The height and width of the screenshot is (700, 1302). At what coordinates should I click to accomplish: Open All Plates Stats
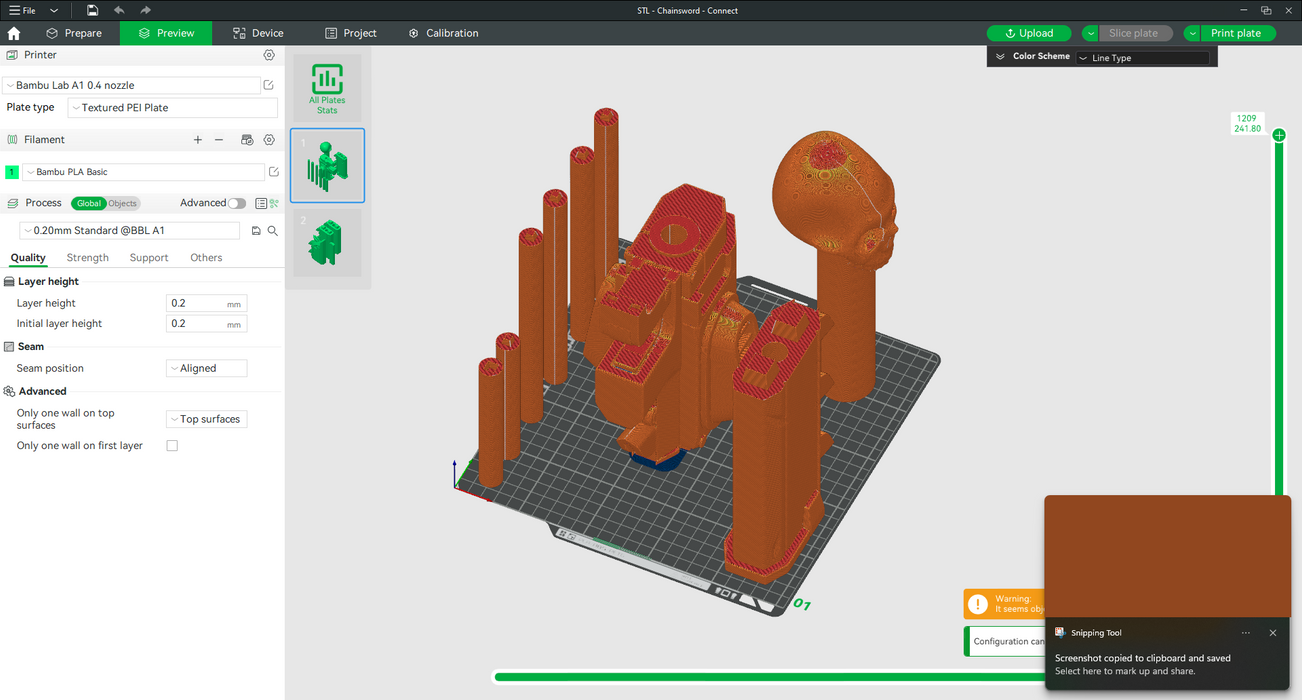tap(327, 89)
